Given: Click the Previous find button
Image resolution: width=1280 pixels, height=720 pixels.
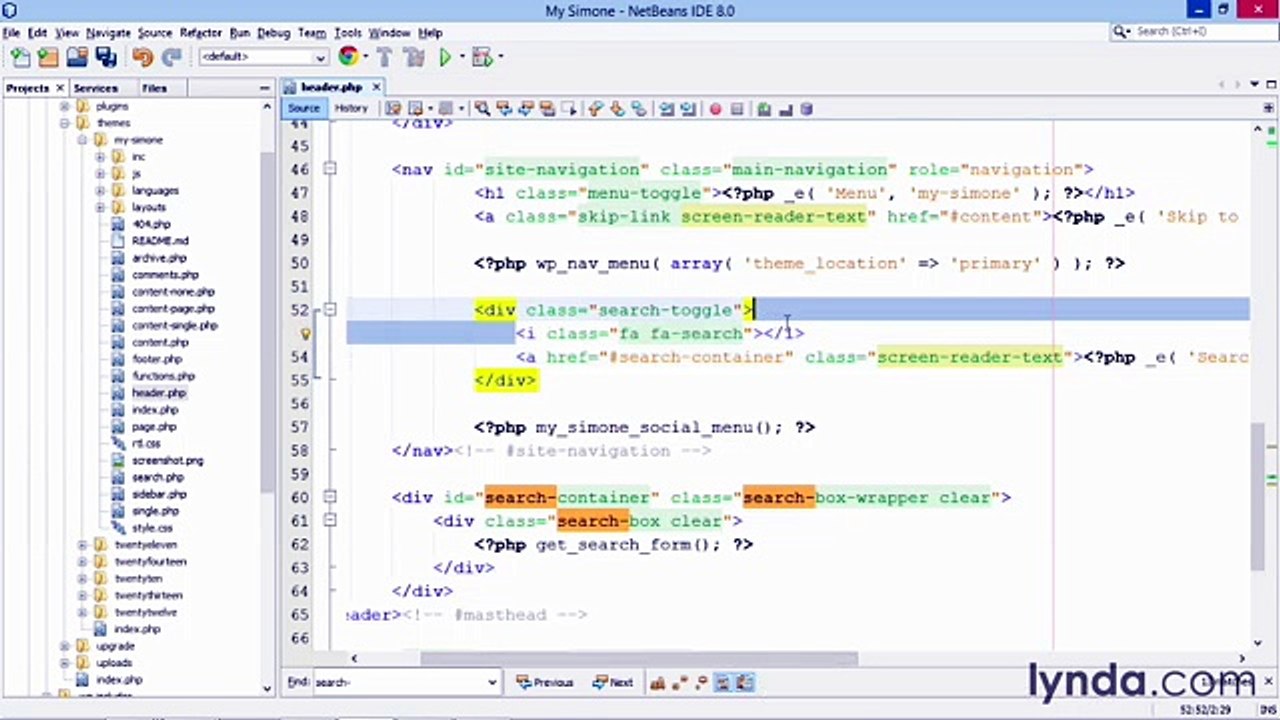Looking at the screenshot, I should coord(544,682).
